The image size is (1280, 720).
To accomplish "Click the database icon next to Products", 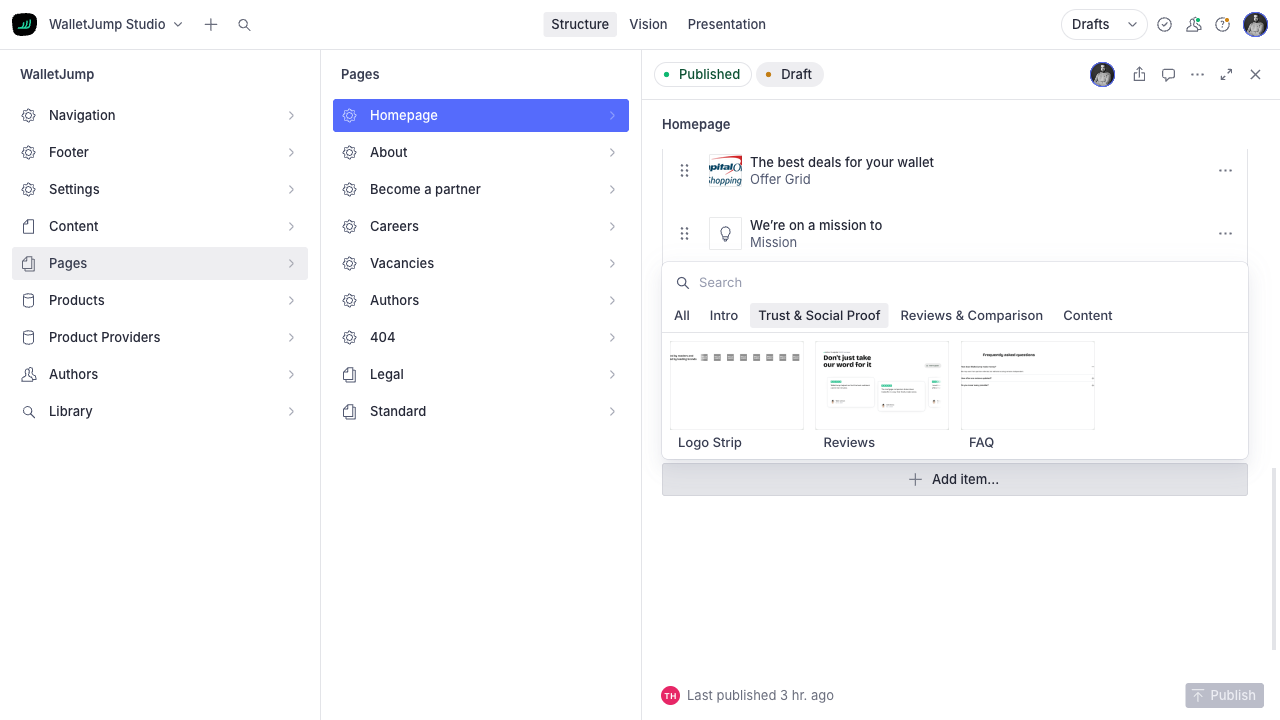I will click(x=29, y=300).
